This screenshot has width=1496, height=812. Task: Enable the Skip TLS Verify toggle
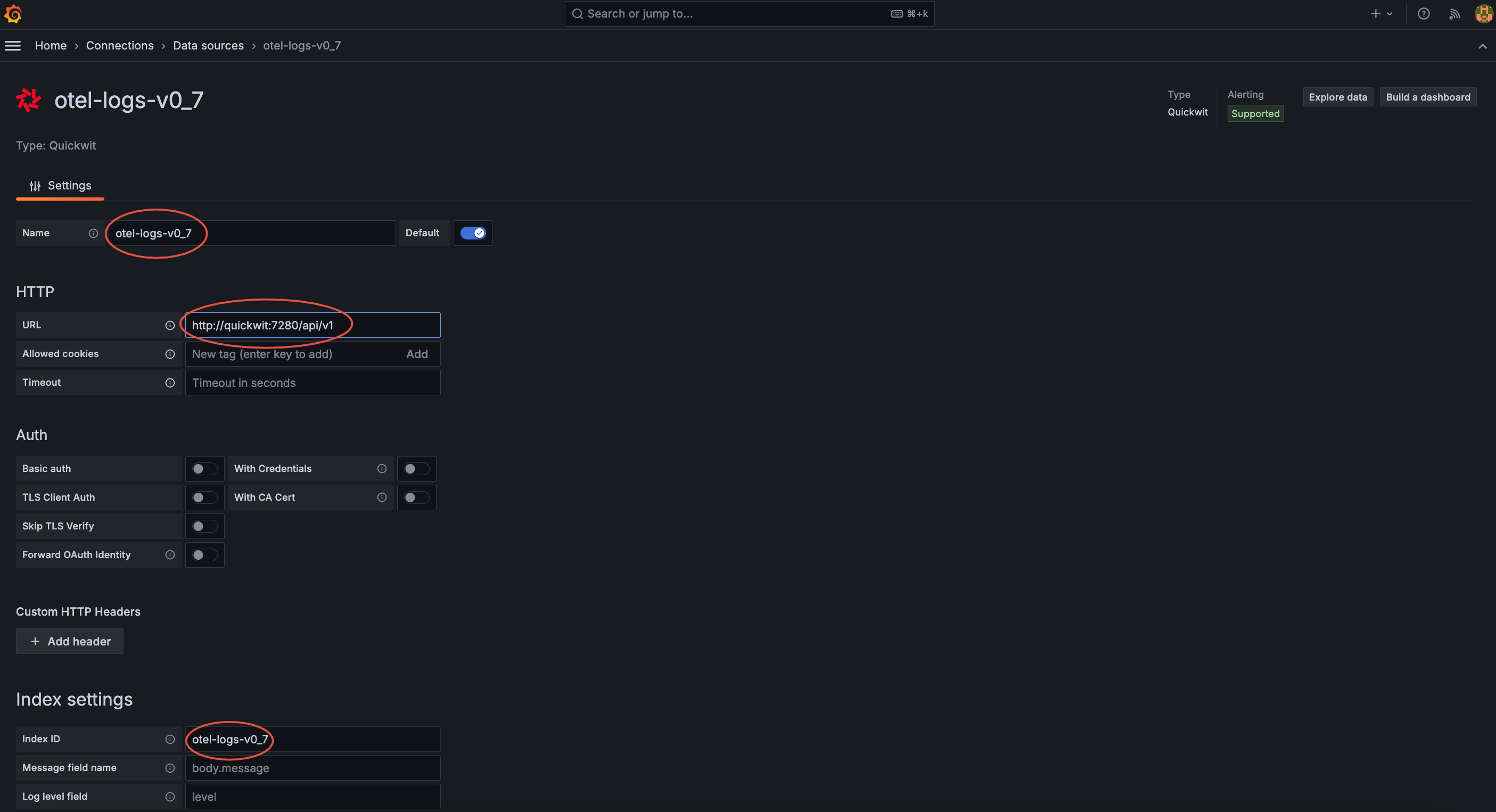[x=204, y=526]
